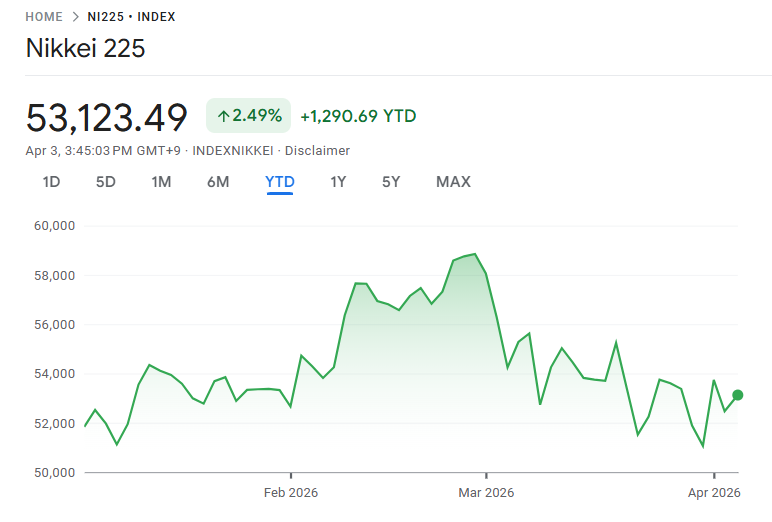Switch to the 6M range tab
The width and height of the screenshot is (772, 522).
(218, 182)
